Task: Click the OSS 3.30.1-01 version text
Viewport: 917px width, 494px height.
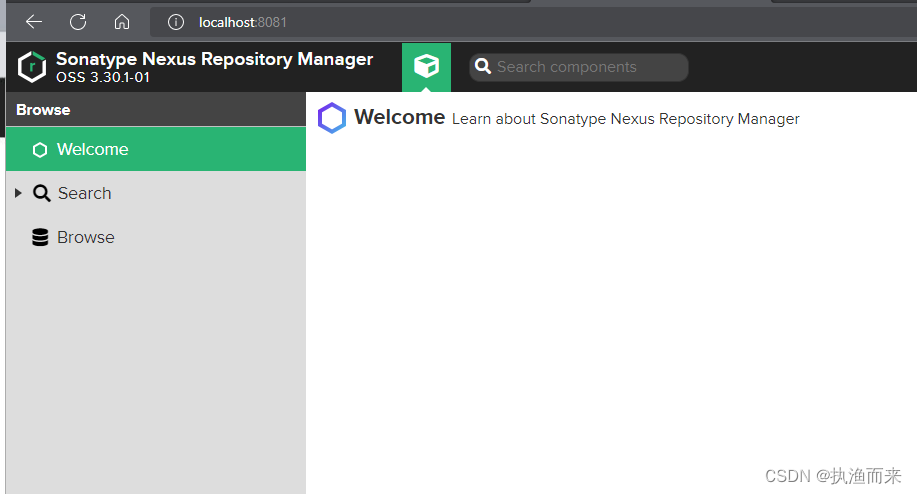Action: 103,77
